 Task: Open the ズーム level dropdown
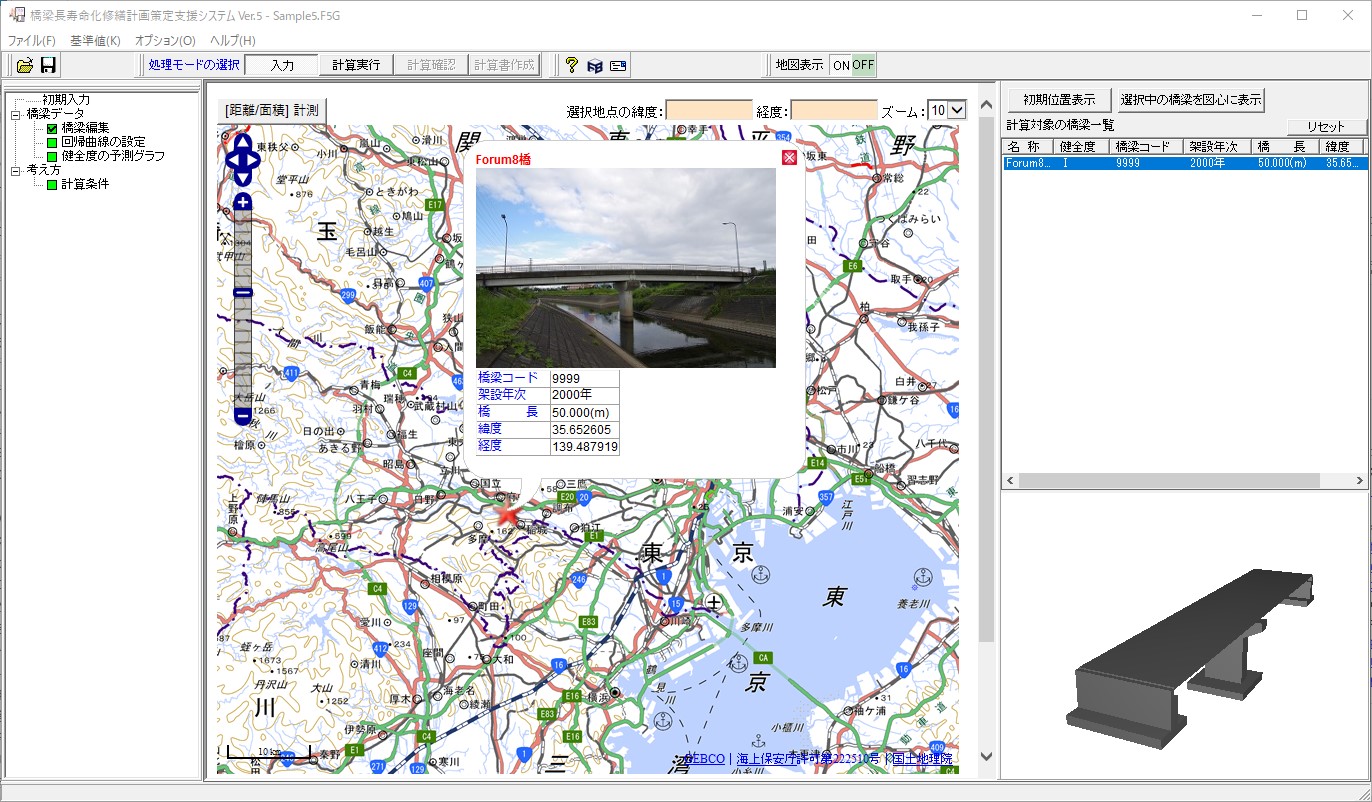pos(956,110)
